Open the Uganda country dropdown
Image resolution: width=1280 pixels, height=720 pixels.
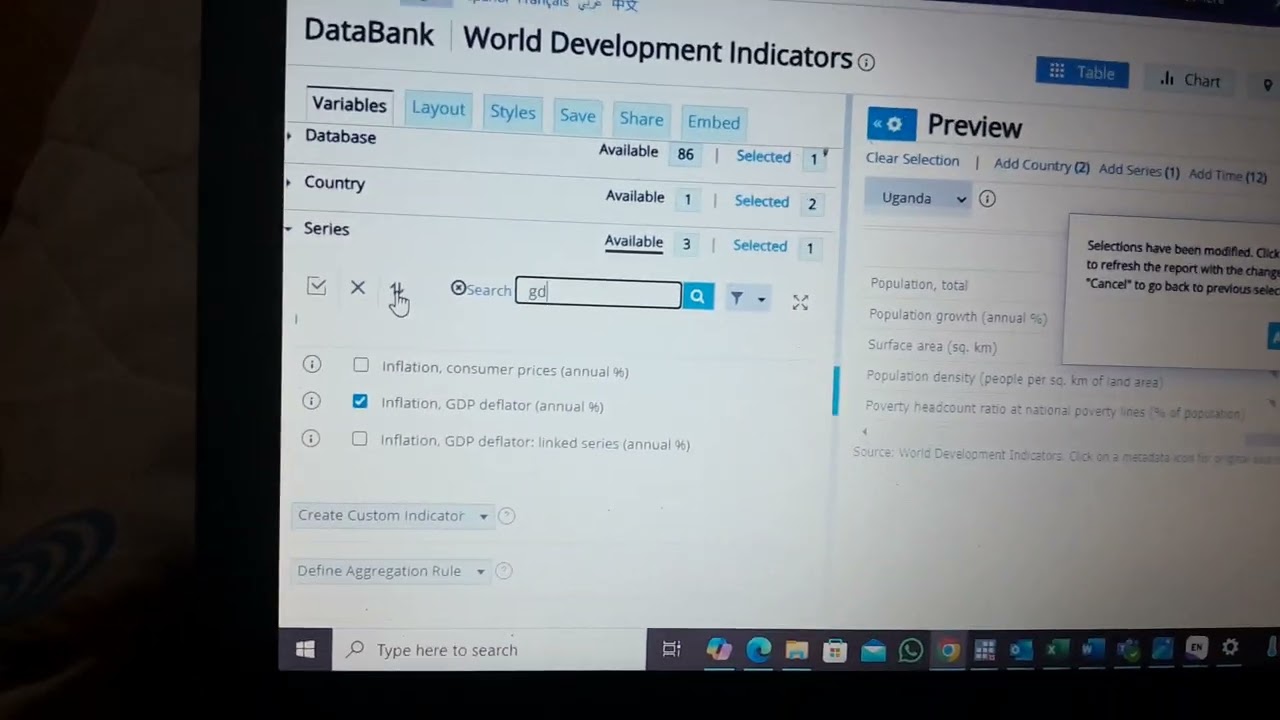pyautogui.click(x=918, y=198)
